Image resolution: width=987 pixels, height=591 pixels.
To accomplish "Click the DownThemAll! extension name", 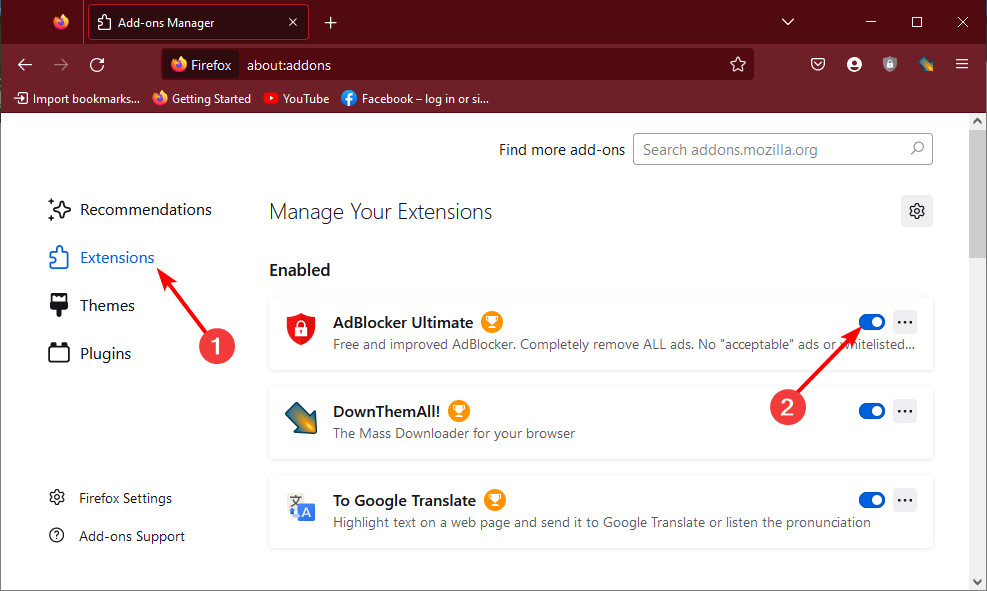I will click(386, 411).
